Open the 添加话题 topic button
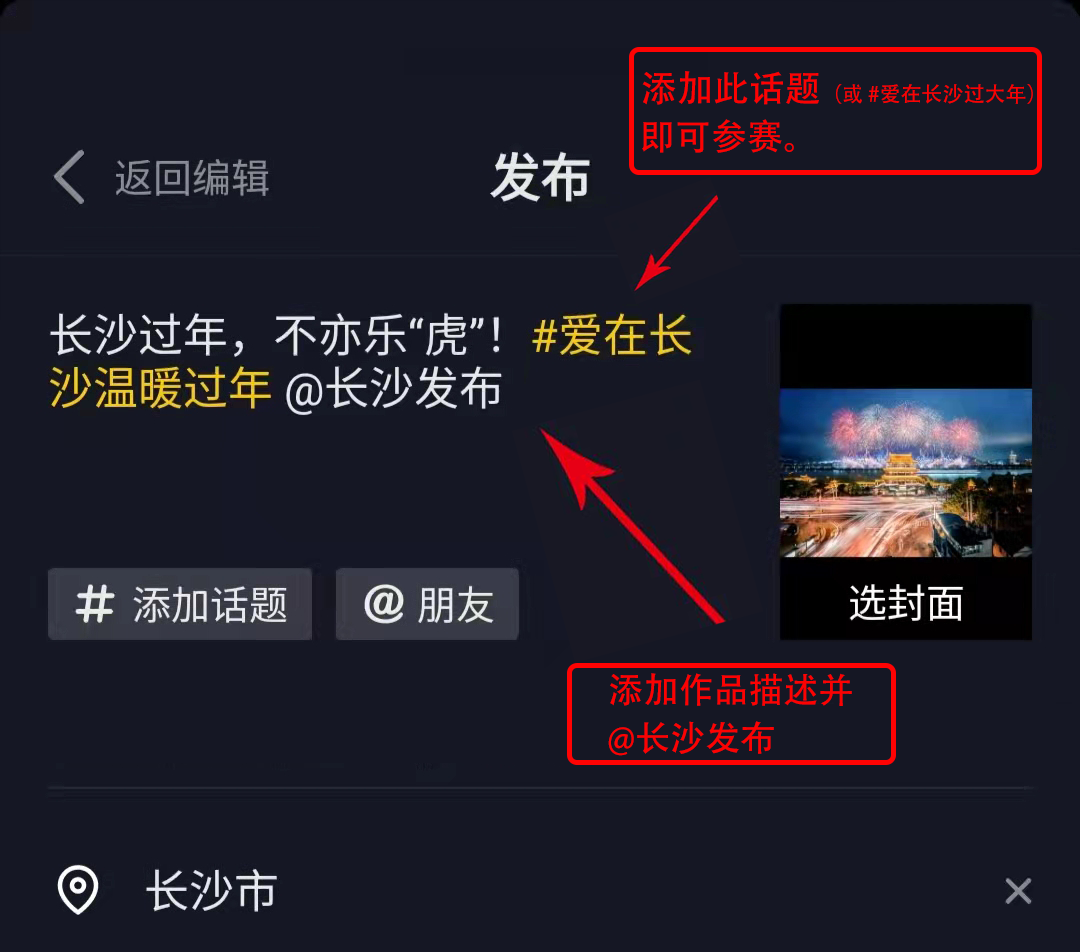1080x952 pixels. 180,604
